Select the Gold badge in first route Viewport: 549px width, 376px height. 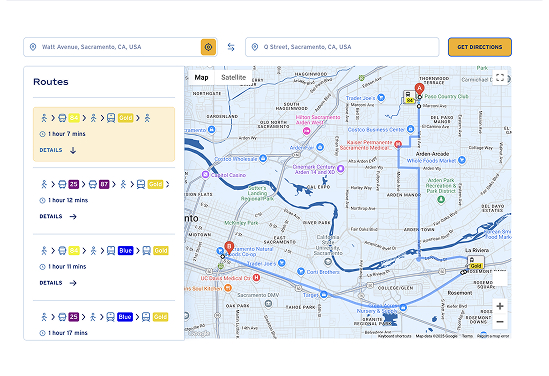[125, 118]
